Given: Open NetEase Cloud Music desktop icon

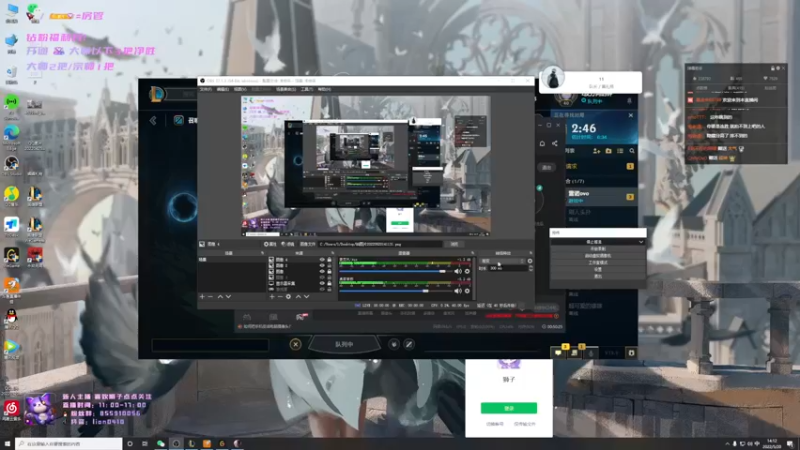Looking at the screenshot, I should pos(11,408).
